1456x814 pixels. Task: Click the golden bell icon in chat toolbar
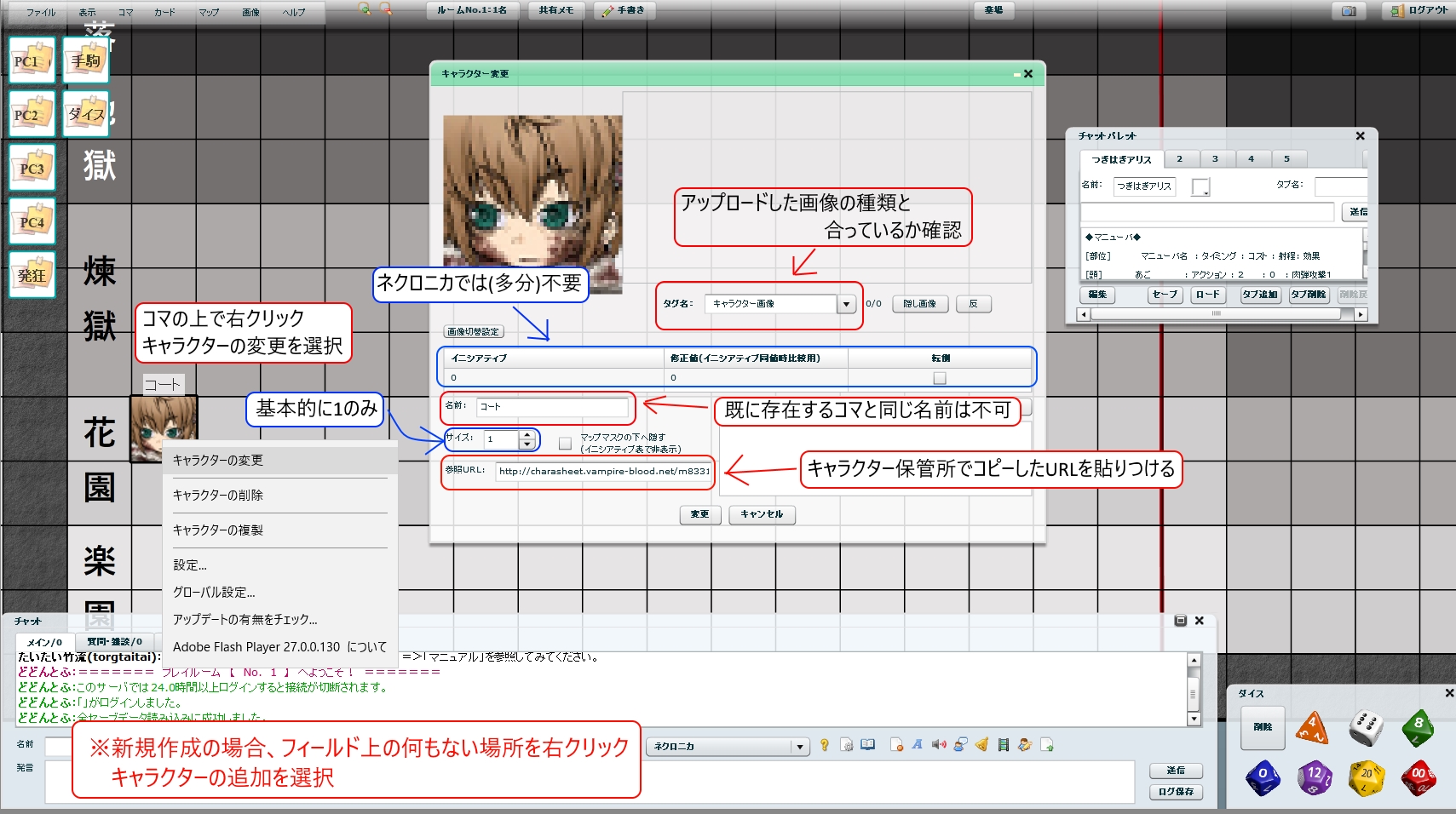coord(981,745)
